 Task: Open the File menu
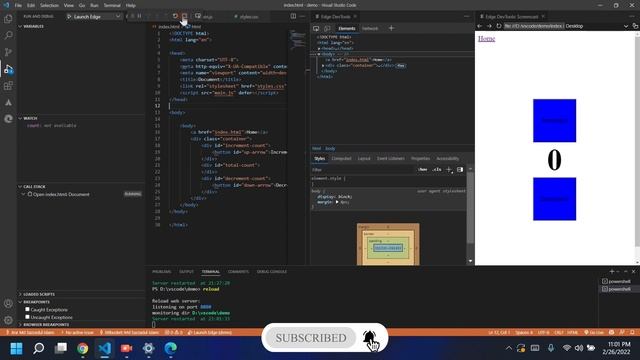(x=18, y=6)
